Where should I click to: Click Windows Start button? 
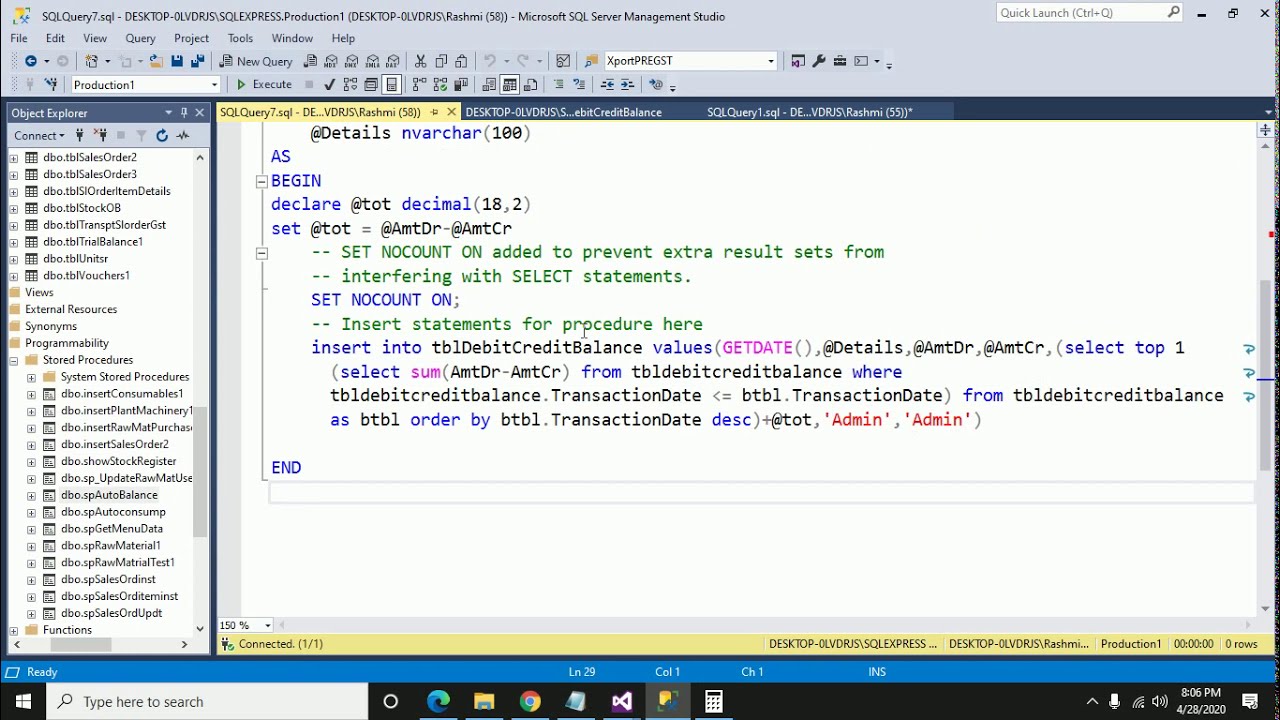pyautogui.click(x=23, y=701)
